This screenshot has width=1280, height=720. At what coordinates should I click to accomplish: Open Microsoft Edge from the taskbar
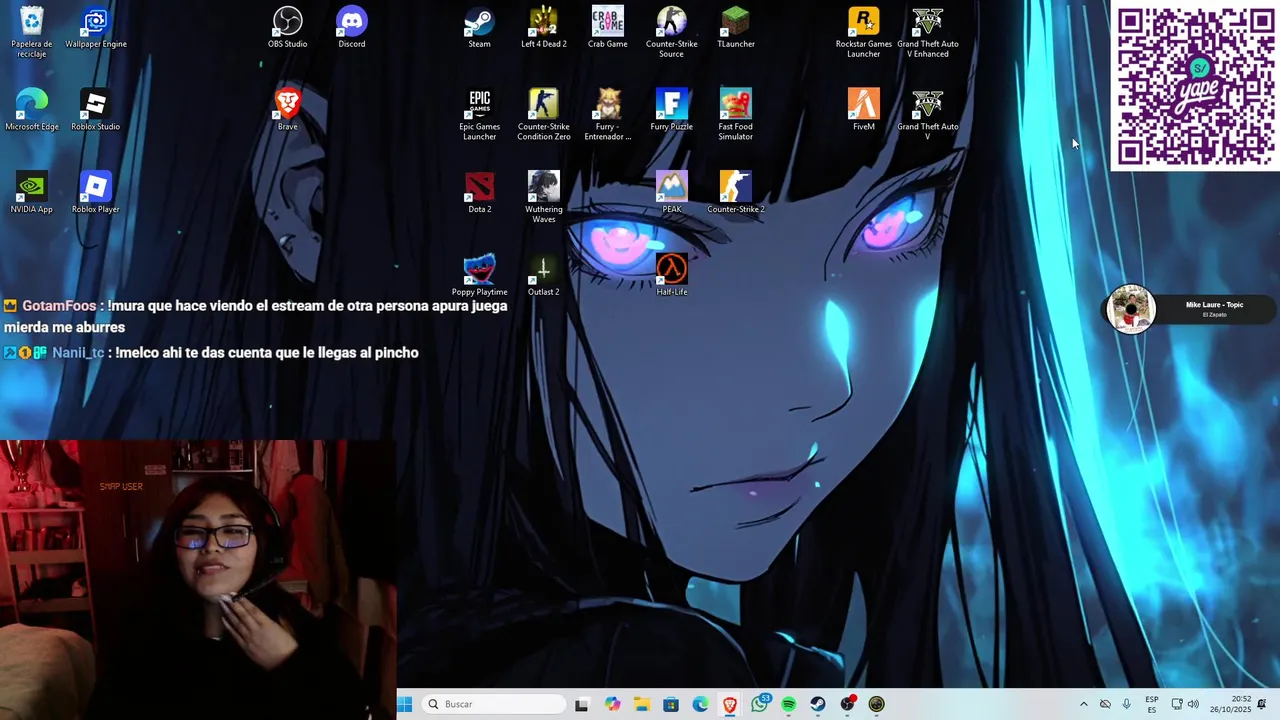700,704
